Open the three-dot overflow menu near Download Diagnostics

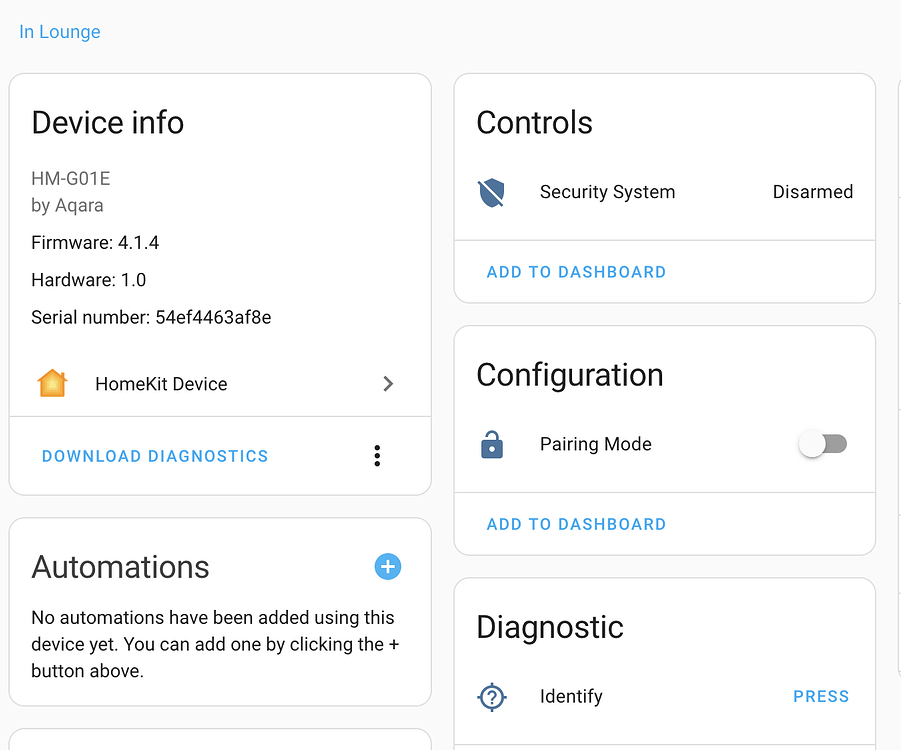377,455
